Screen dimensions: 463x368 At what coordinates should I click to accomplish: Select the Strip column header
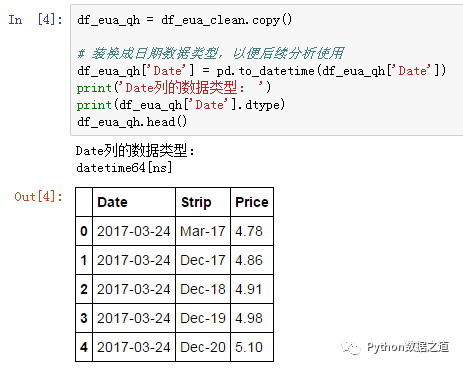pyautogui.click(x=203, y=202)
